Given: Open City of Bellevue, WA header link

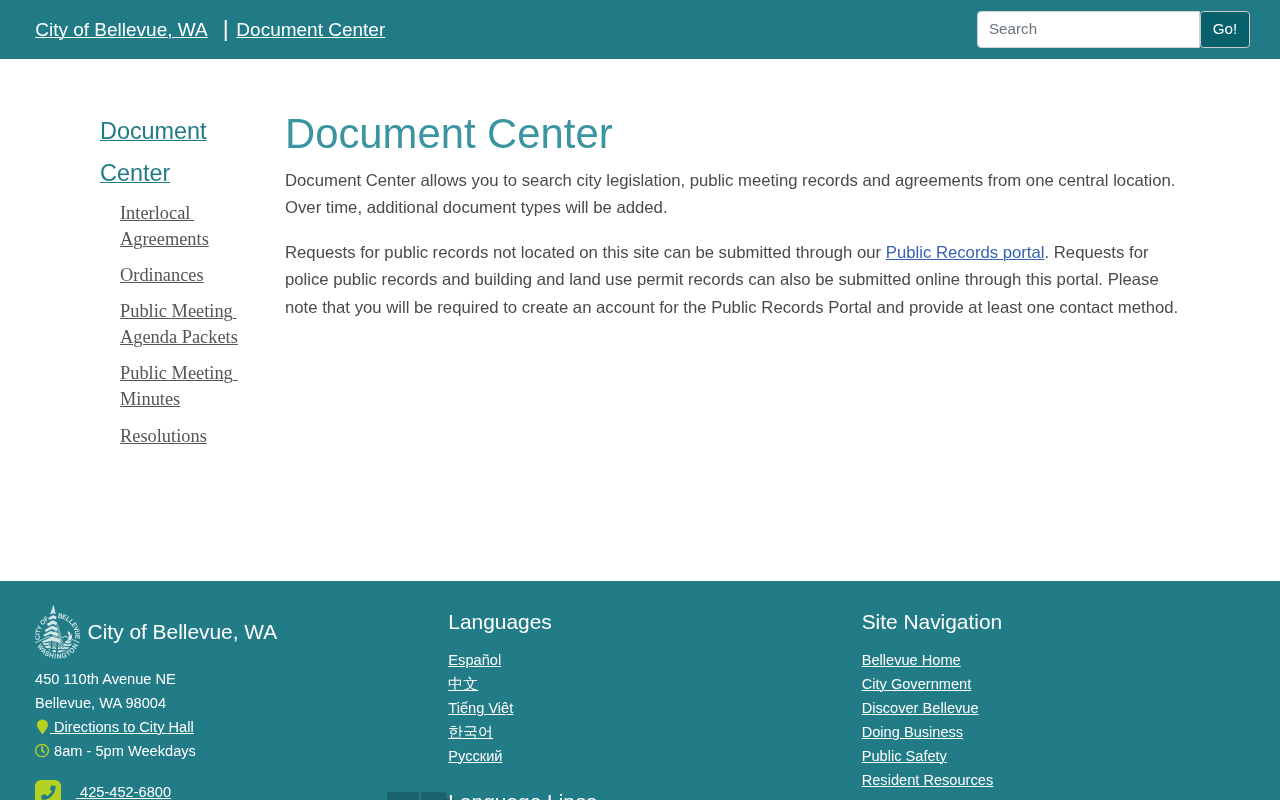Looking at the screenshot, I should coord(121,30).
